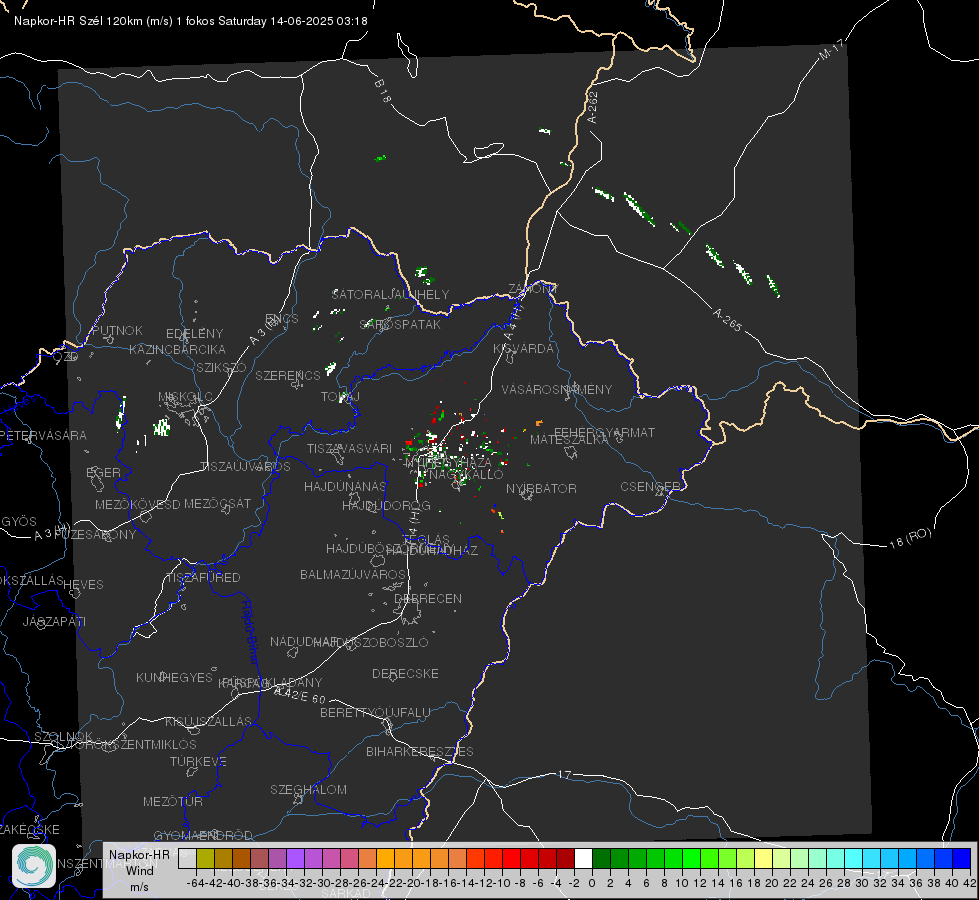Click the A-262 road label
This screenshot has width=979, height=900.
click(x=593, y=107)
